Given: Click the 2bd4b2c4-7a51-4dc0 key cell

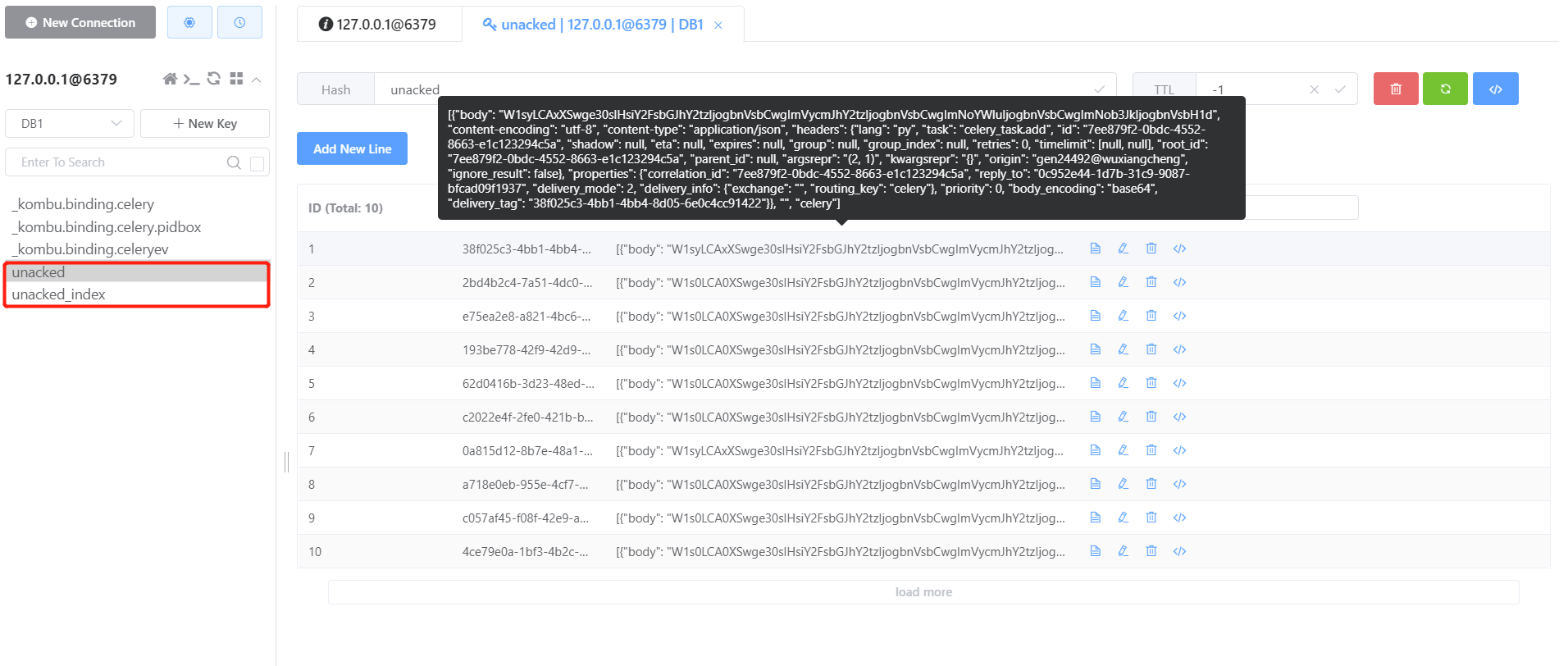Looking at the screenshot, I should [527, 283].
